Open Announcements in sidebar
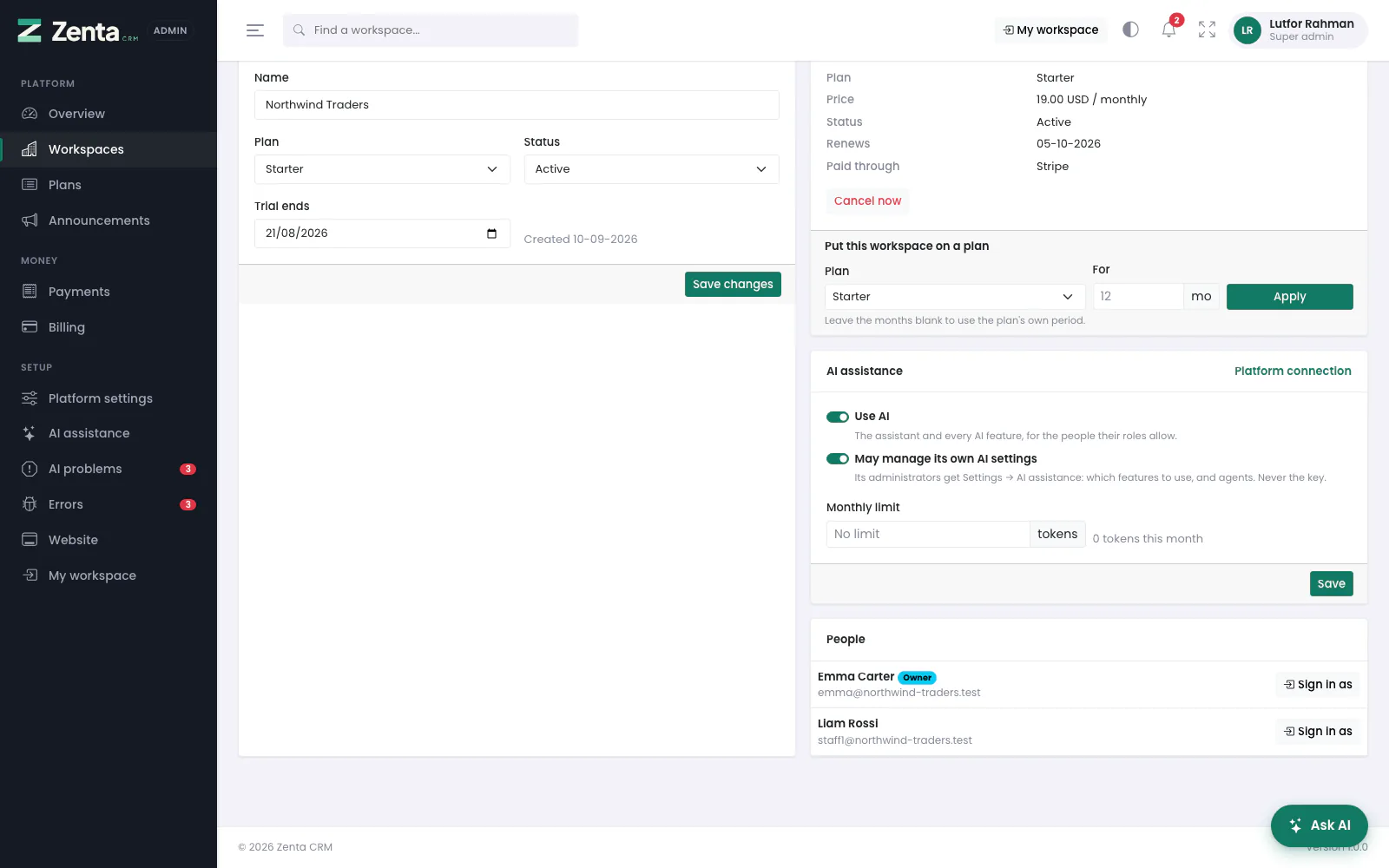Viewport: 1389px width, 868px height. [109, 220]
